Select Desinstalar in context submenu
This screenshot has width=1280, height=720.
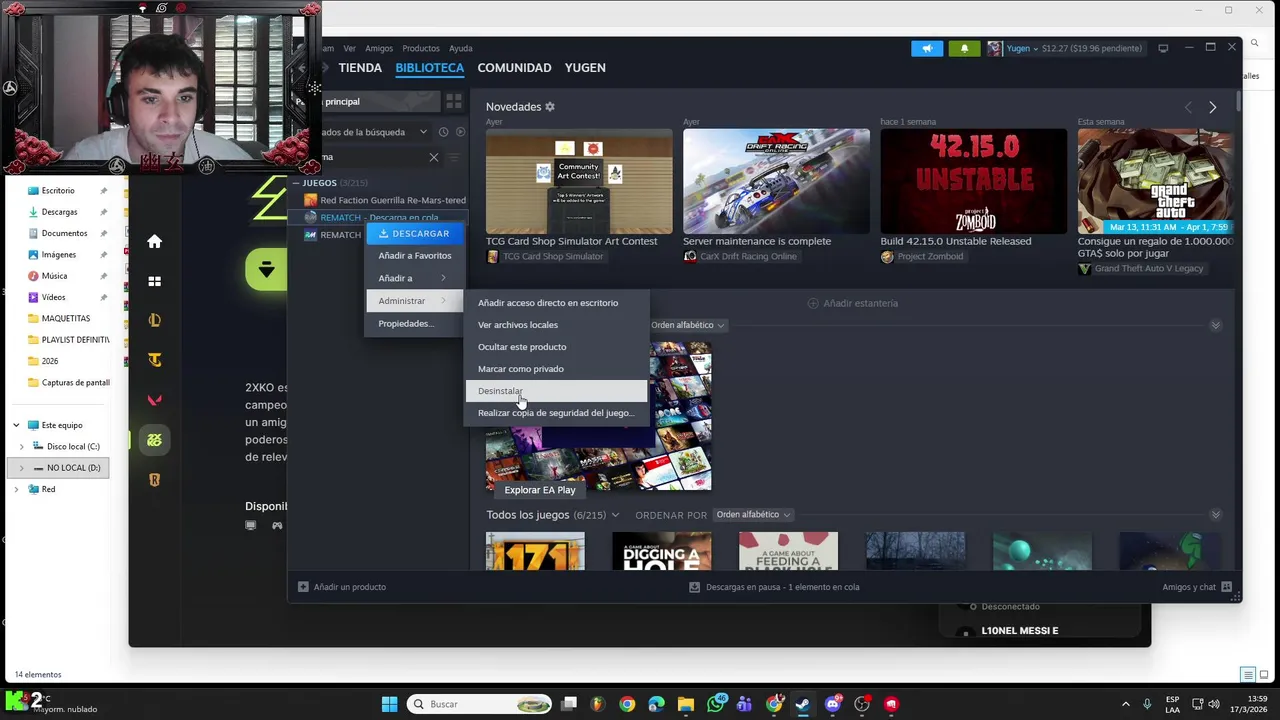coord(556,391)
